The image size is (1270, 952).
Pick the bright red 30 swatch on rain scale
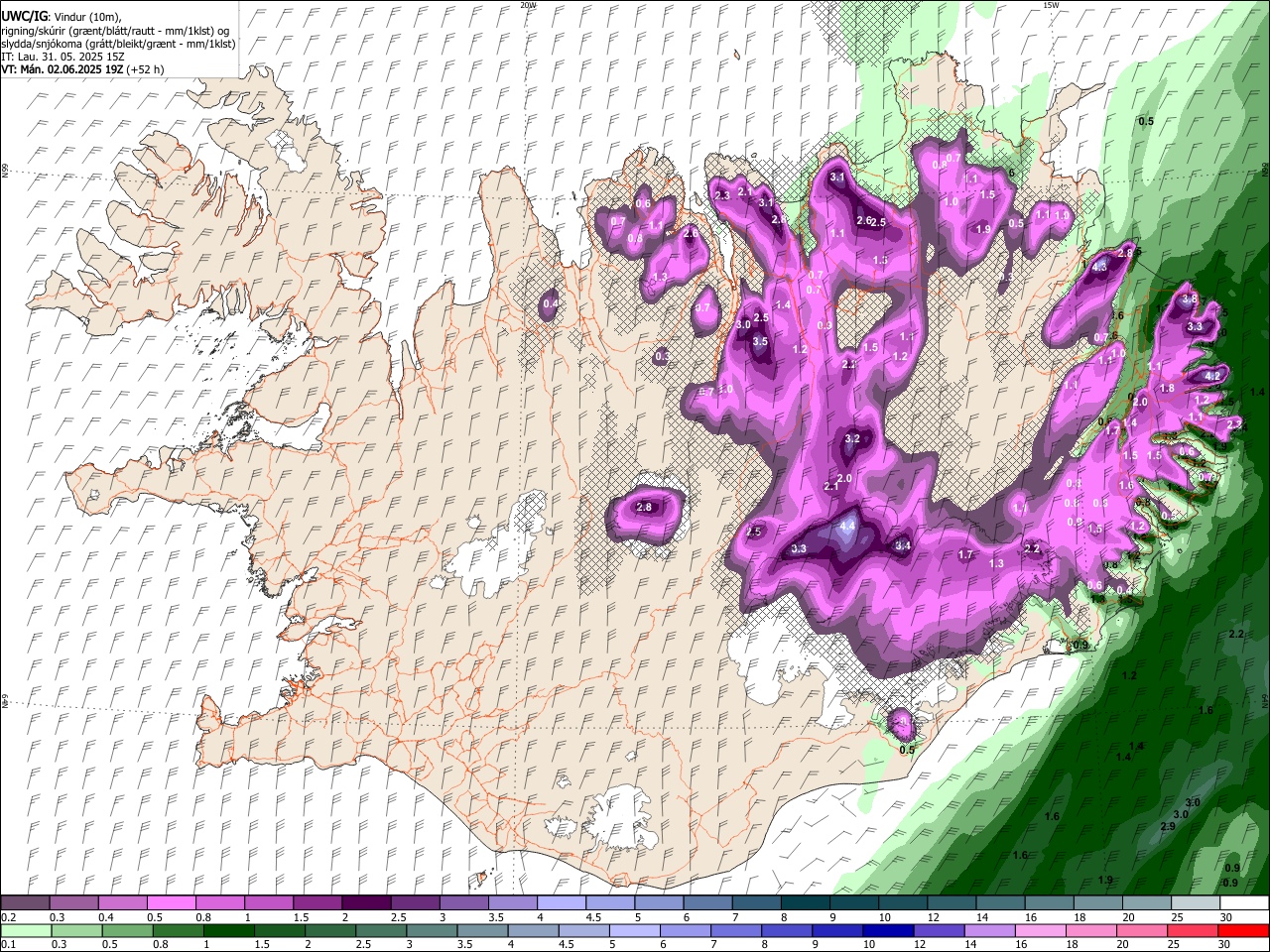pyautogui.click(x=1244, y=930)
